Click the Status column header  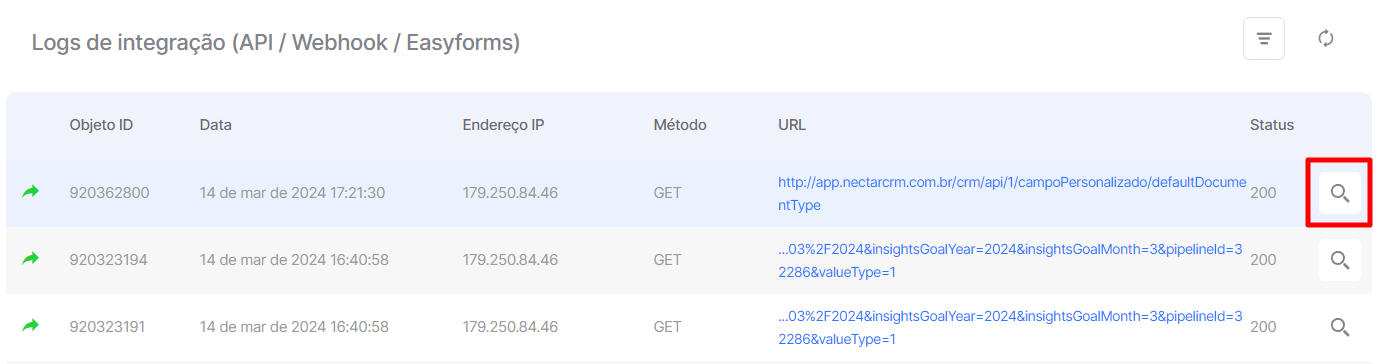point(1272,125)
